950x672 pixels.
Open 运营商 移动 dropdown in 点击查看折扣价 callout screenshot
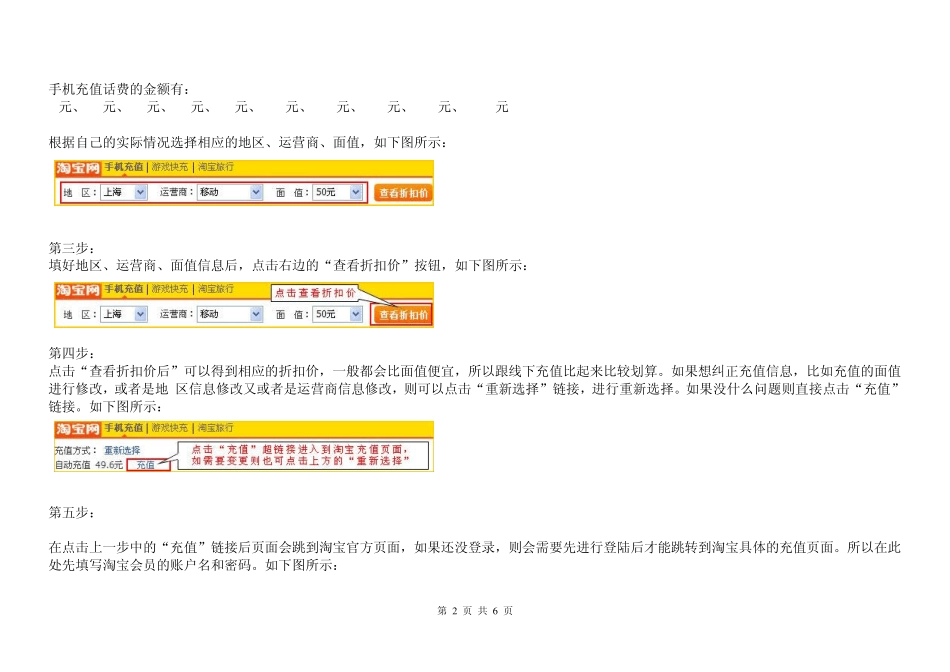tap(230, 314)
